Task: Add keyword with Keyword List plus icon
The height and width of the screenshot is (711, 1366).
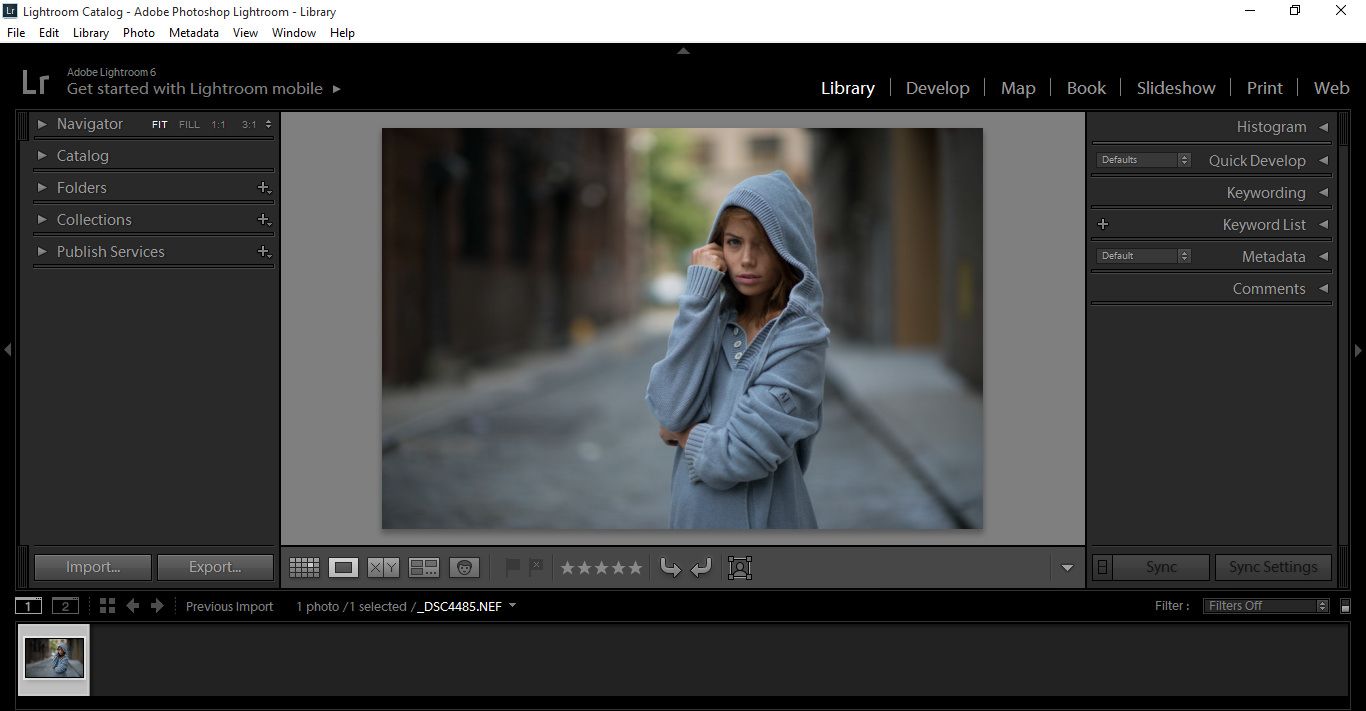Action: coord(1103,224)
